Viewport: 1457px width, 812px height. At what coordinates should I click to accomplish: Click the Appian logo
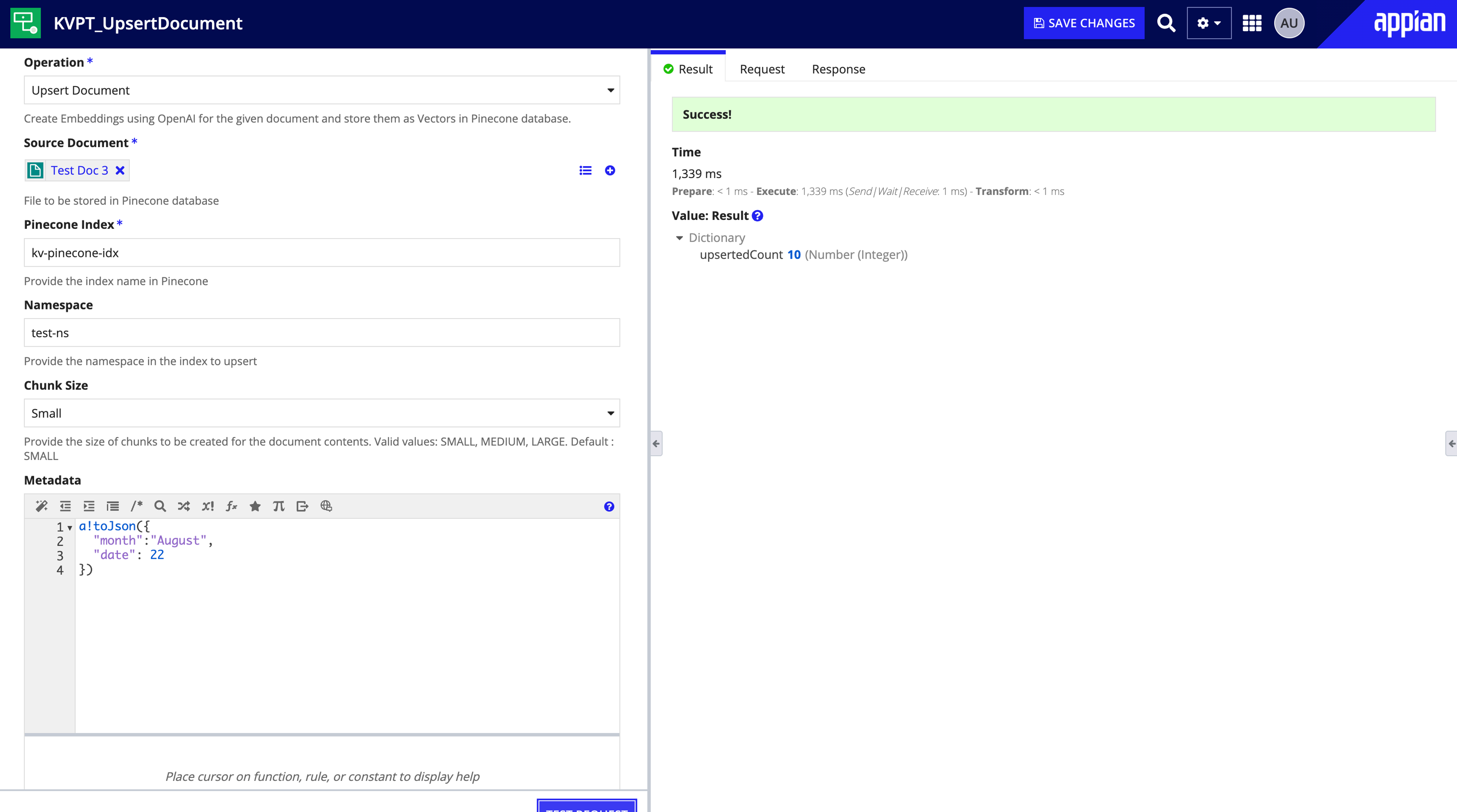(1409, 23)
